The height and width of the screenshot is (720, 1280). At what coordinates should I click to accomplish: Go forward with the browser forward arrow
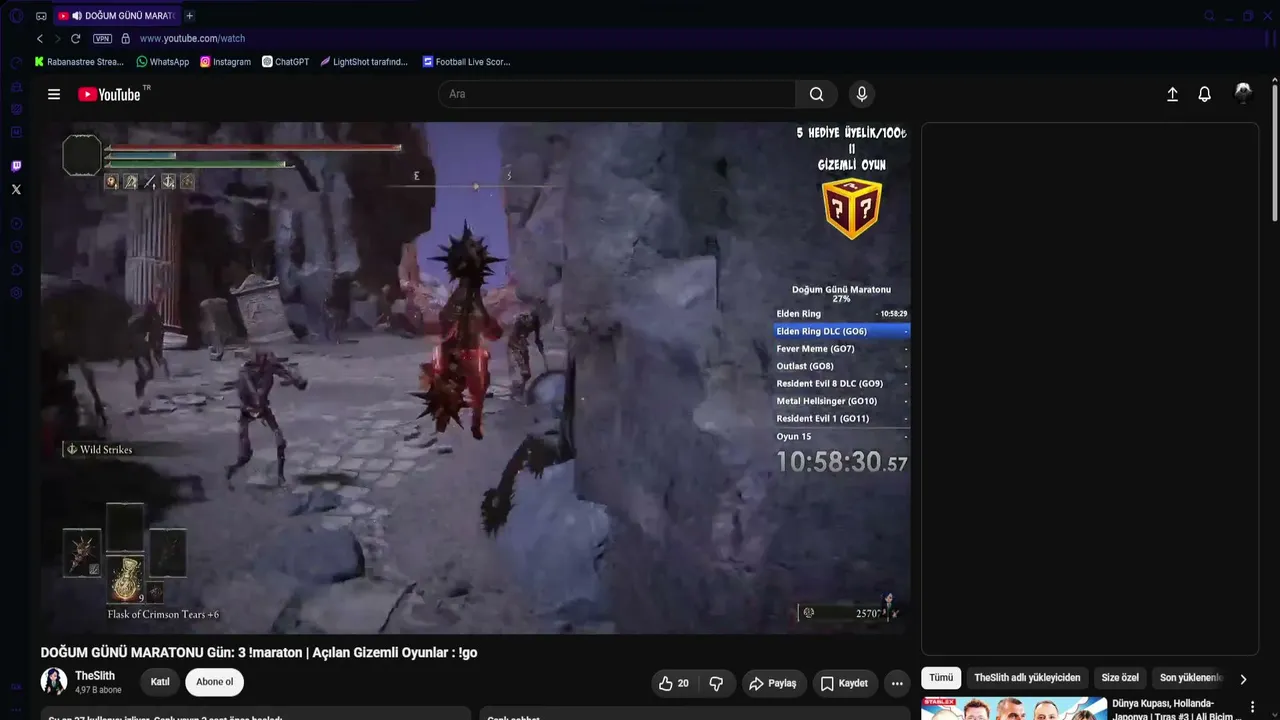click(57, 38)
